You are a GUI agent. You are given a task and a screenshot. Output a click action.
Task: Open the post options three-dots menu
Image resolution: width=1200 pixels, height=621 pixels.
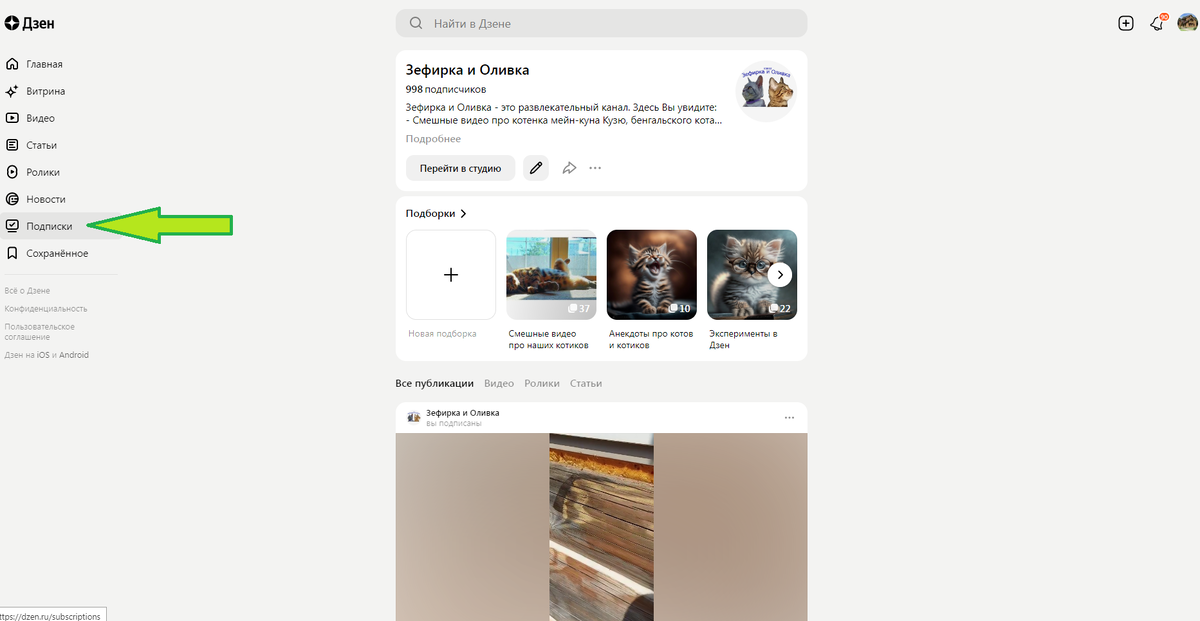click(789, 417)
